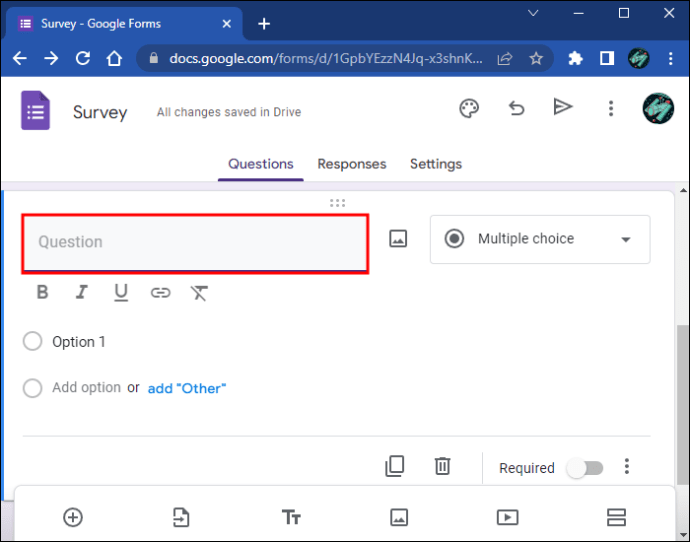
Task: Open the Multiple choice question type dropdown
Action: tap(540, 239)
